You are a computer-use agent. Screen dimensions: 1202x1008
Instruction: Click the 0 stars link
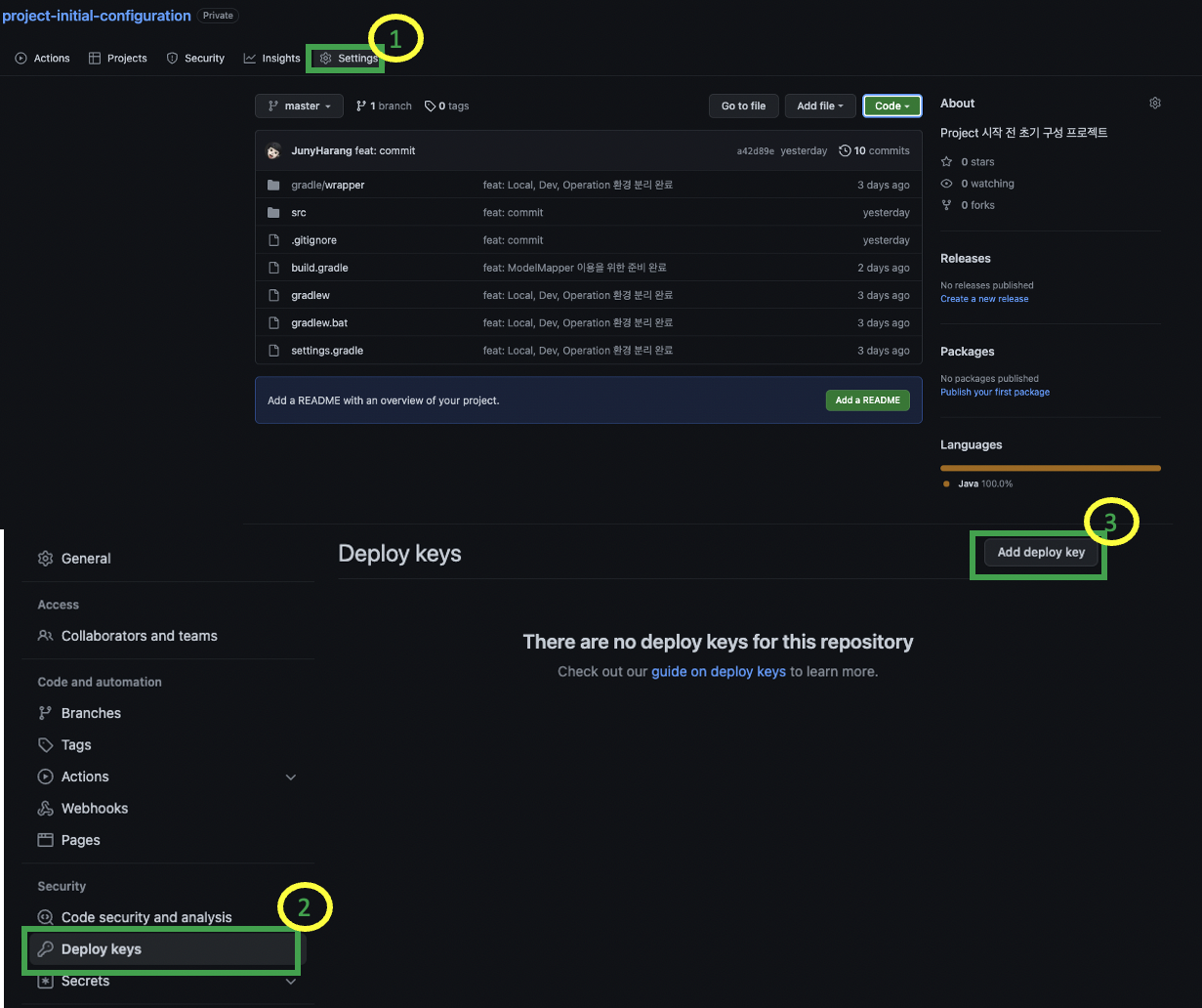click(968, 162)
